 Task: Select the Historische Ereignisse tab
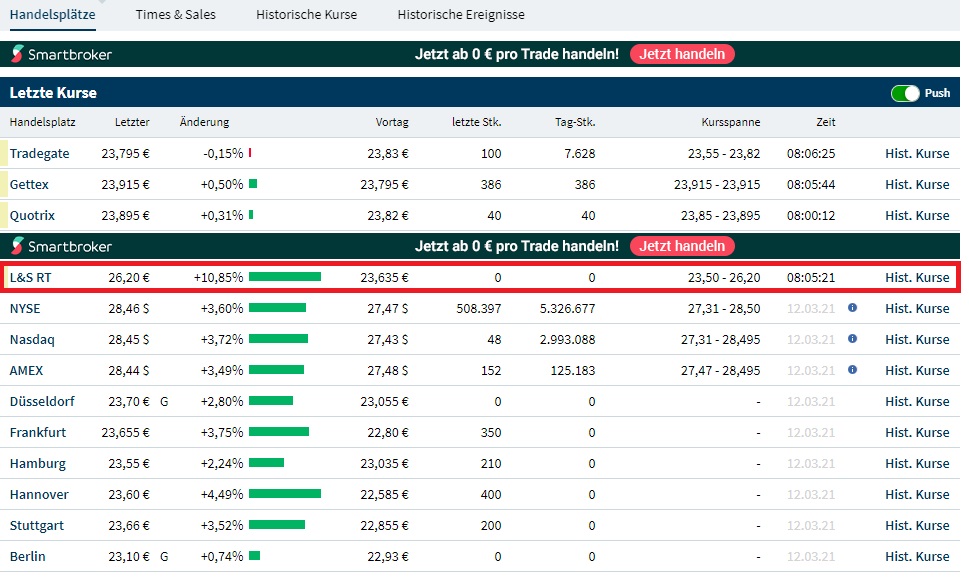click(461, 15)
